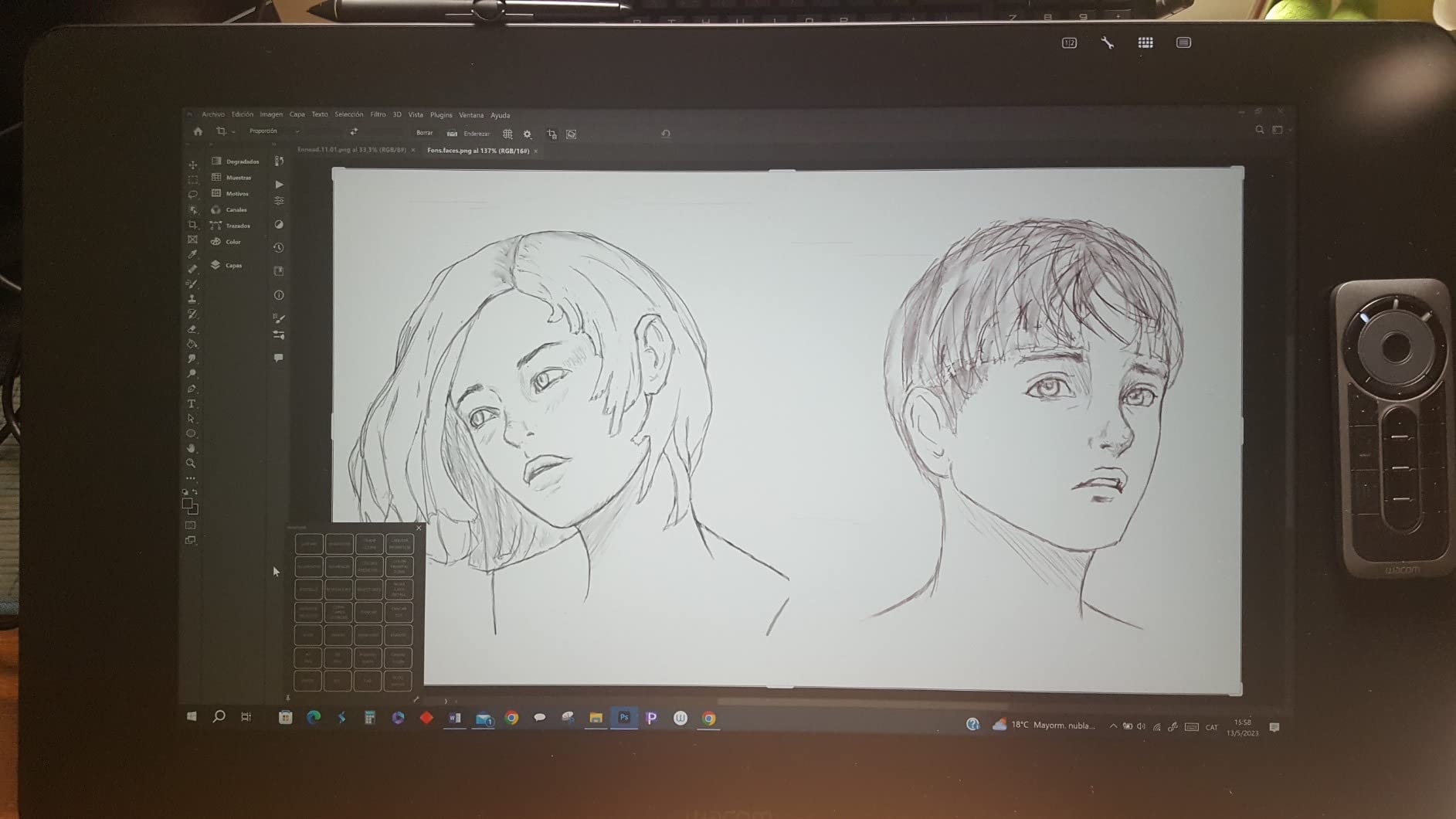Expand the workspace switcher dropdown
1456x819 pixels.
coord(1280,131)
